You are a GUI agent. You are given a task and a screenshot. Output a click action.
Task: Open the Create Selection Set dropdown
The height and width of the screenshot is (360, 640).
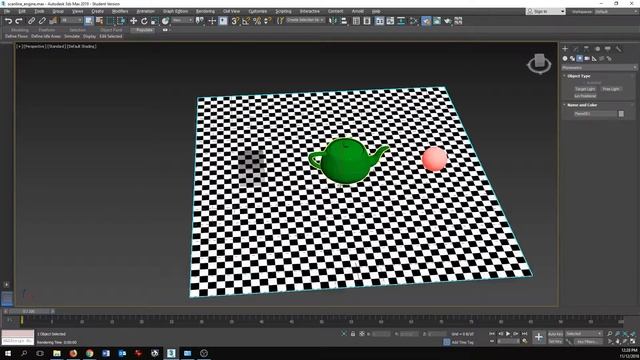(x=305, y=20)
